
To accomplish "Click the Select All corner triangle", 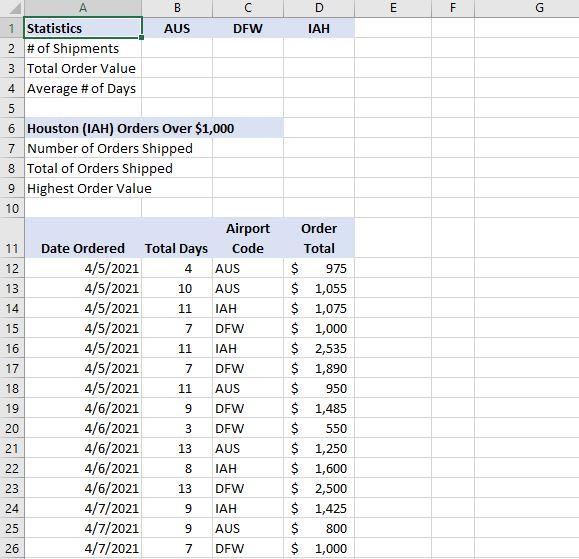I will [15, 8].
